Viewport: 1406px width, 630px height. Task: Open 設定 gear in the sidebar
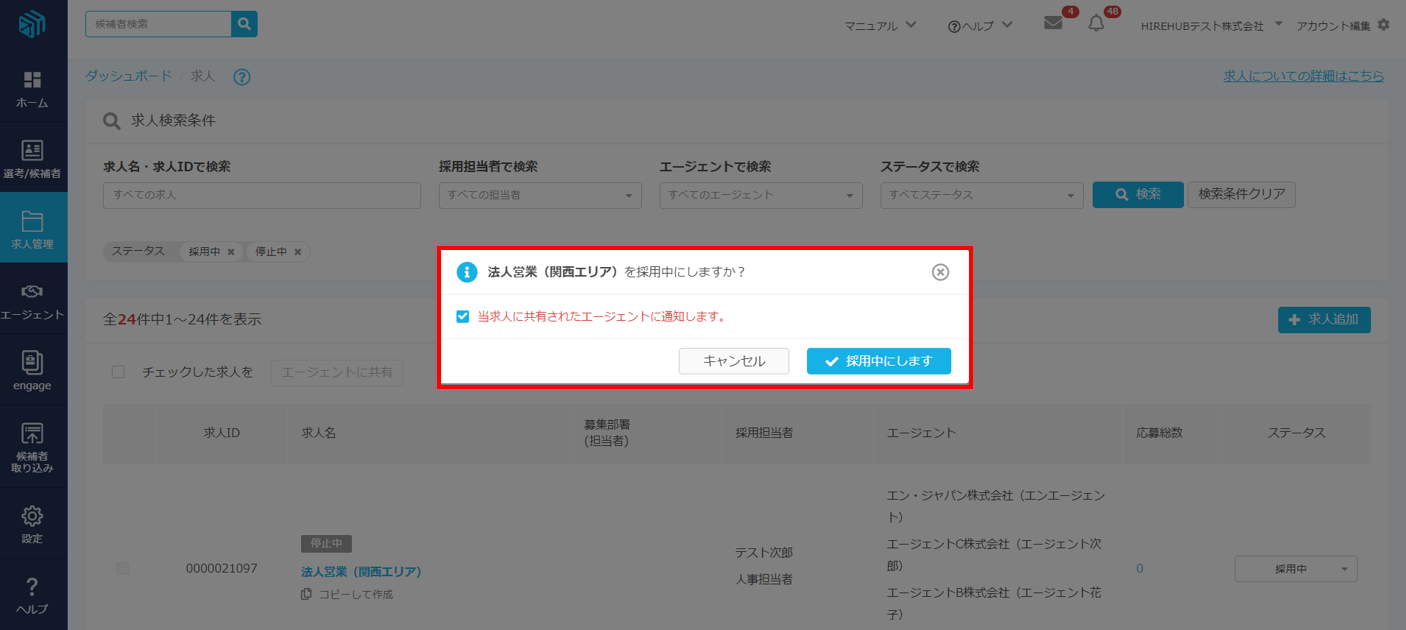tap(33, 524)
